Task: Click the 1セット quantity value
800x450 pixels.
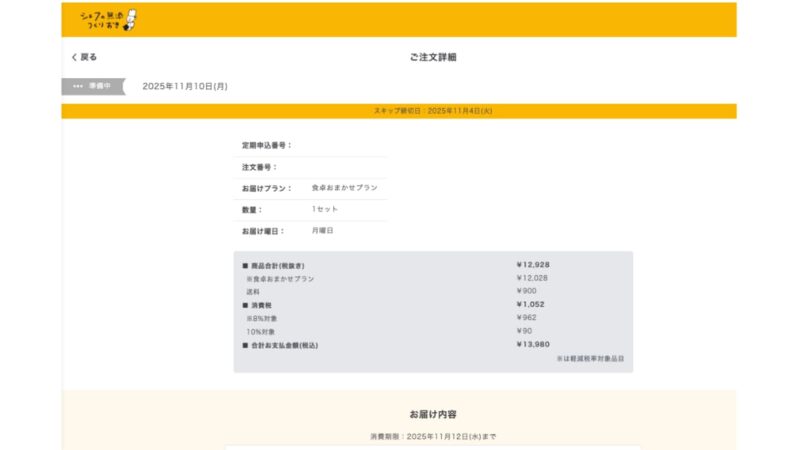Action: click(324, 209)
